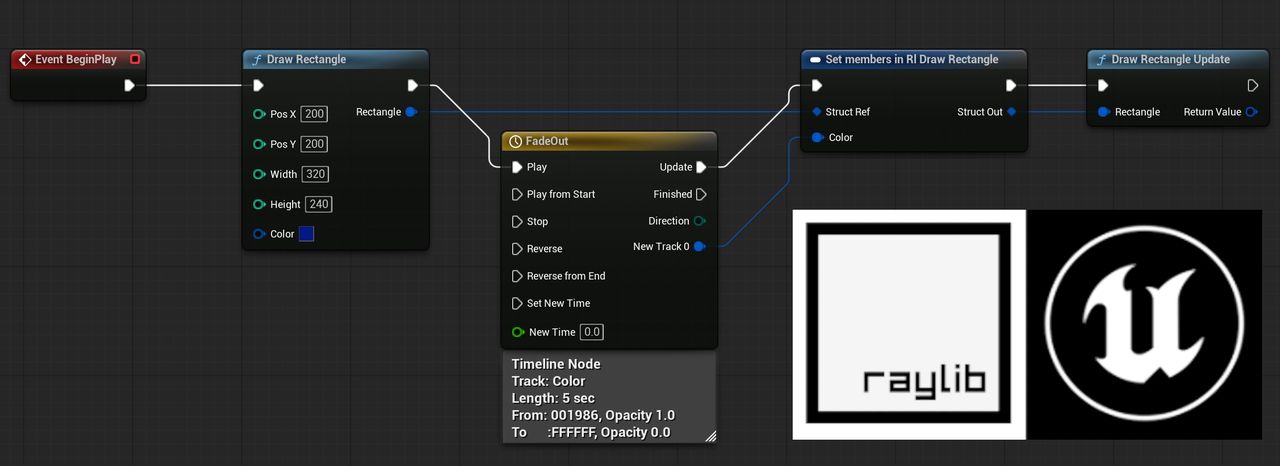The width and height of the screenshot is (1280, 466).
Task: Click the Event BeginPlay red delegate pin
Action: tap(135, 60)
